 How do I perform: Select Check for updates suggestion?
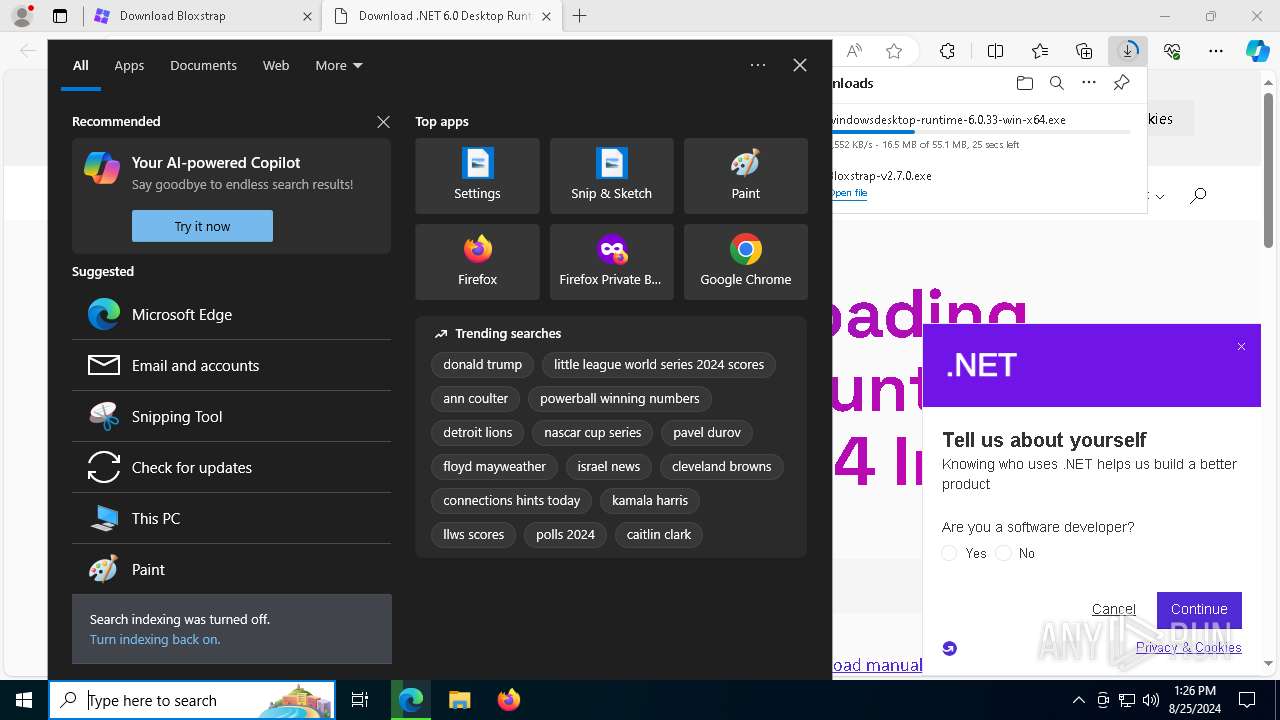[x=231, y=467]
